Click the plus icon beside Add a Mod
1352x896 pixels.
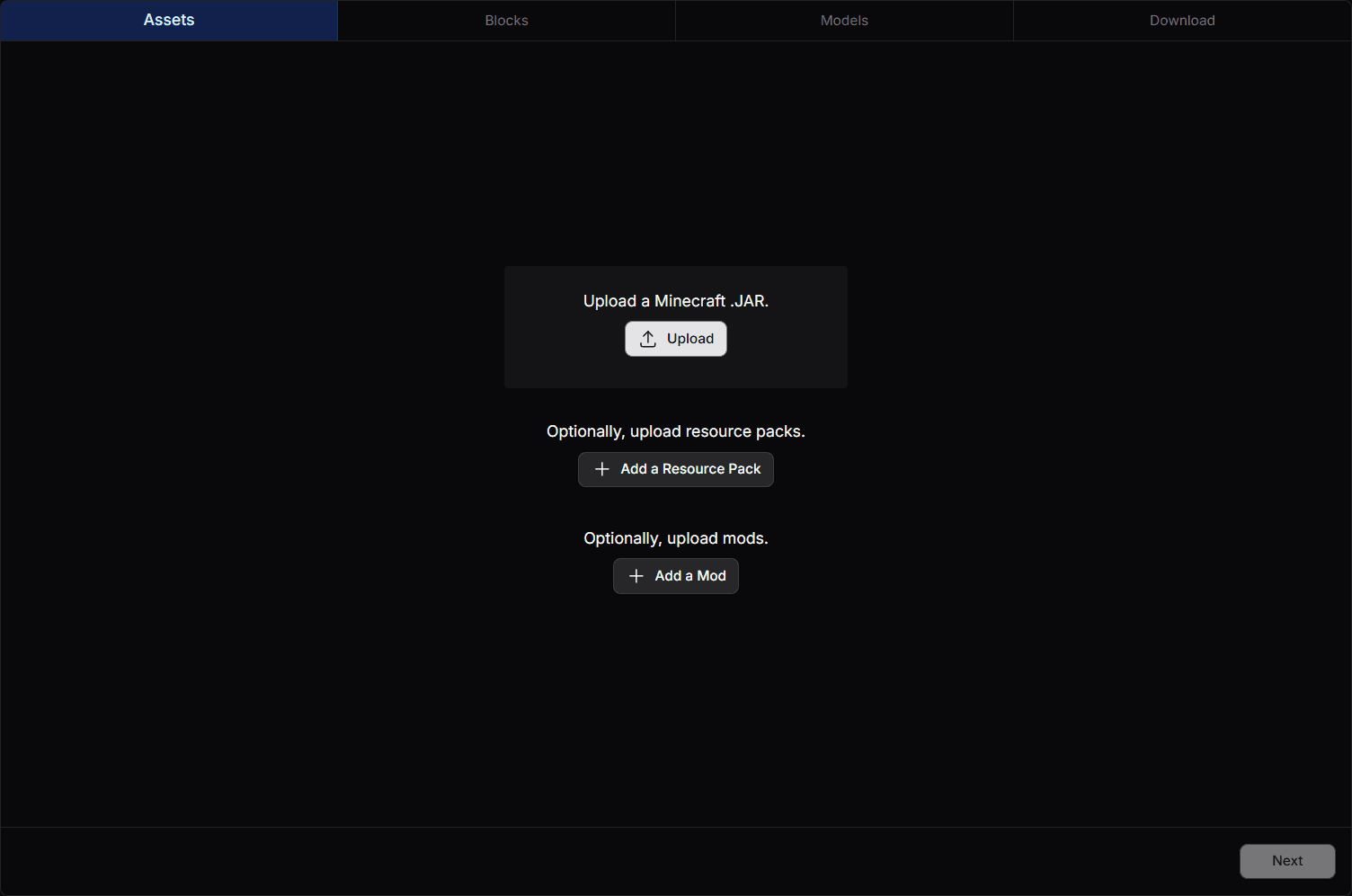(x=636, y=576)
